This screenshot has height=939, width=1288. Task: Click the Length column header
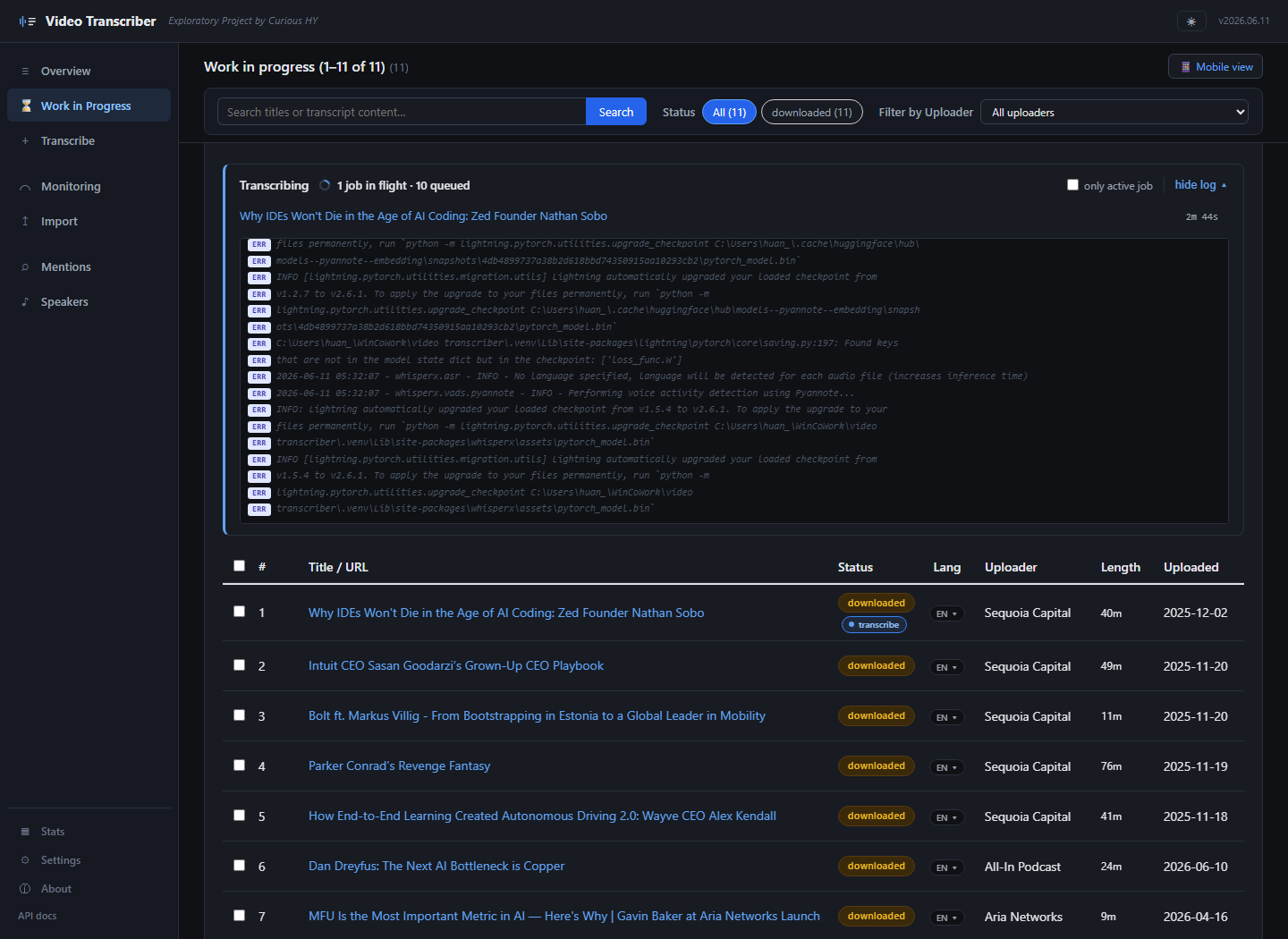click(x=1121, y=567)
